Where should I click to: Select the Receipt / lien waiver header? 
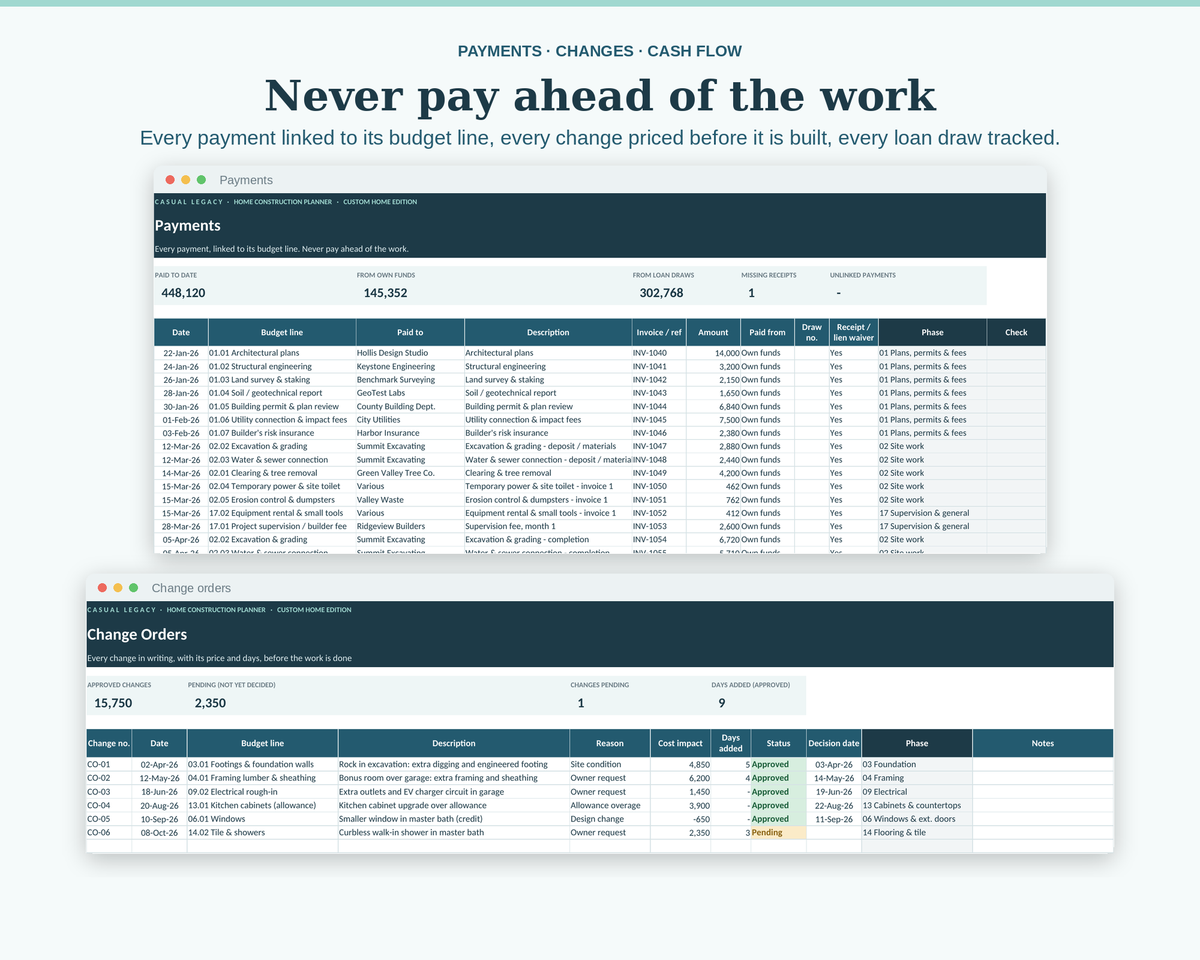pyautogui.click(x=852, y=332)
